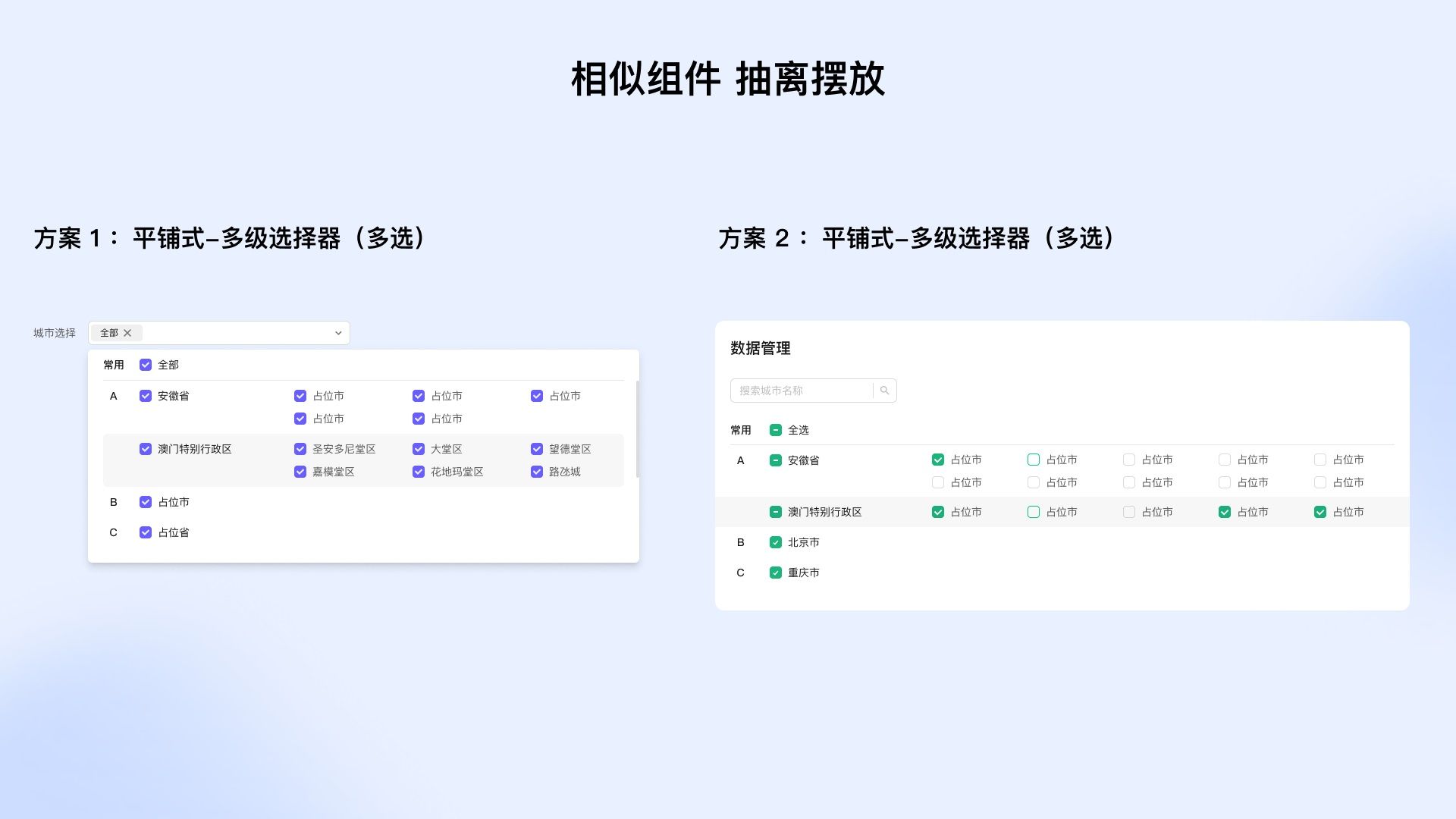
Task: Check the green-outlined empty 占位市 beside 安徽省 in 数据管理
Action: click(1034, 460)
